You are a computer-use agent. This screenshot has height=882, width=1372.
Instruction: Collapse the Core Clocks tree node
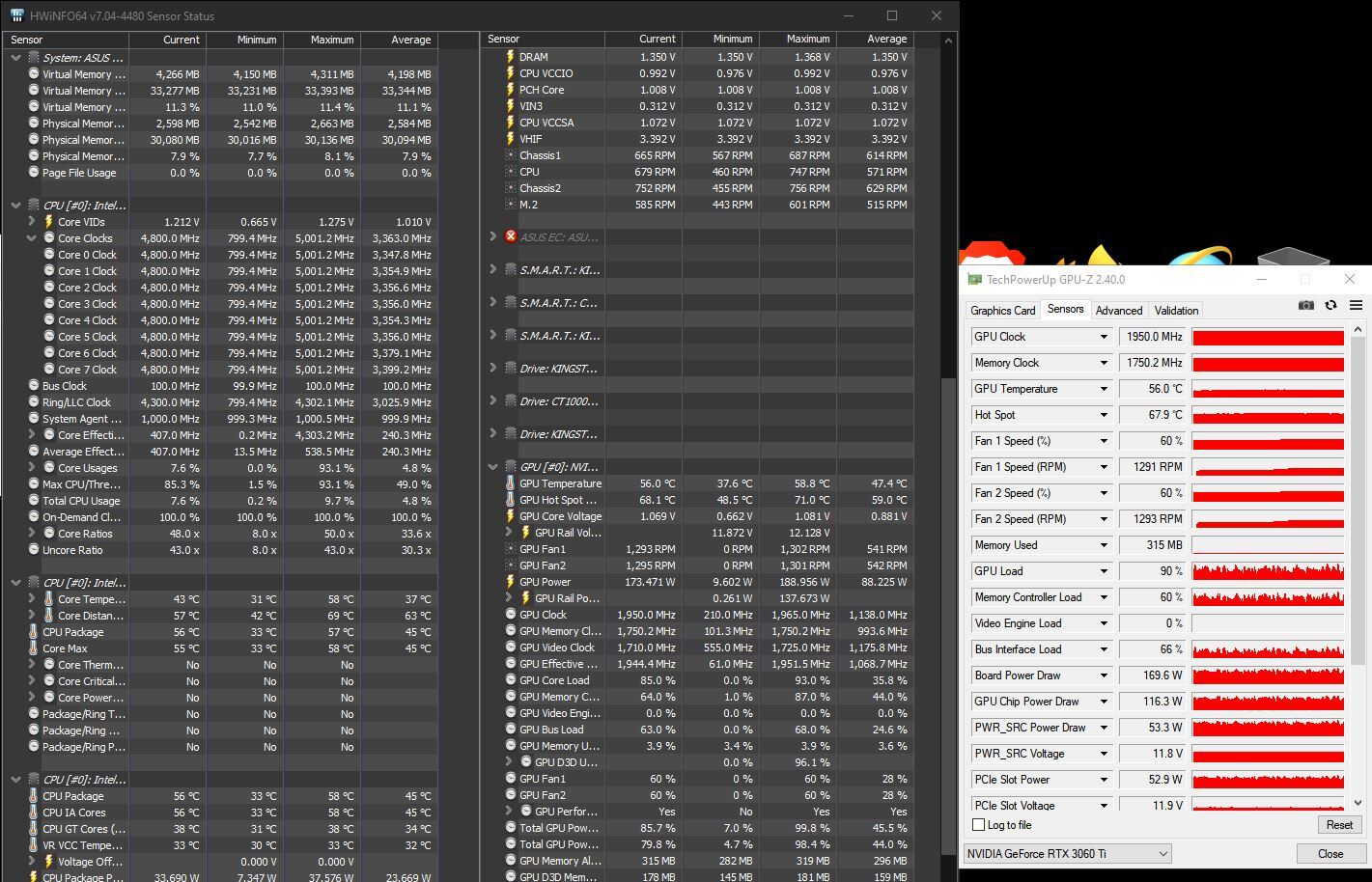[32, 238]
